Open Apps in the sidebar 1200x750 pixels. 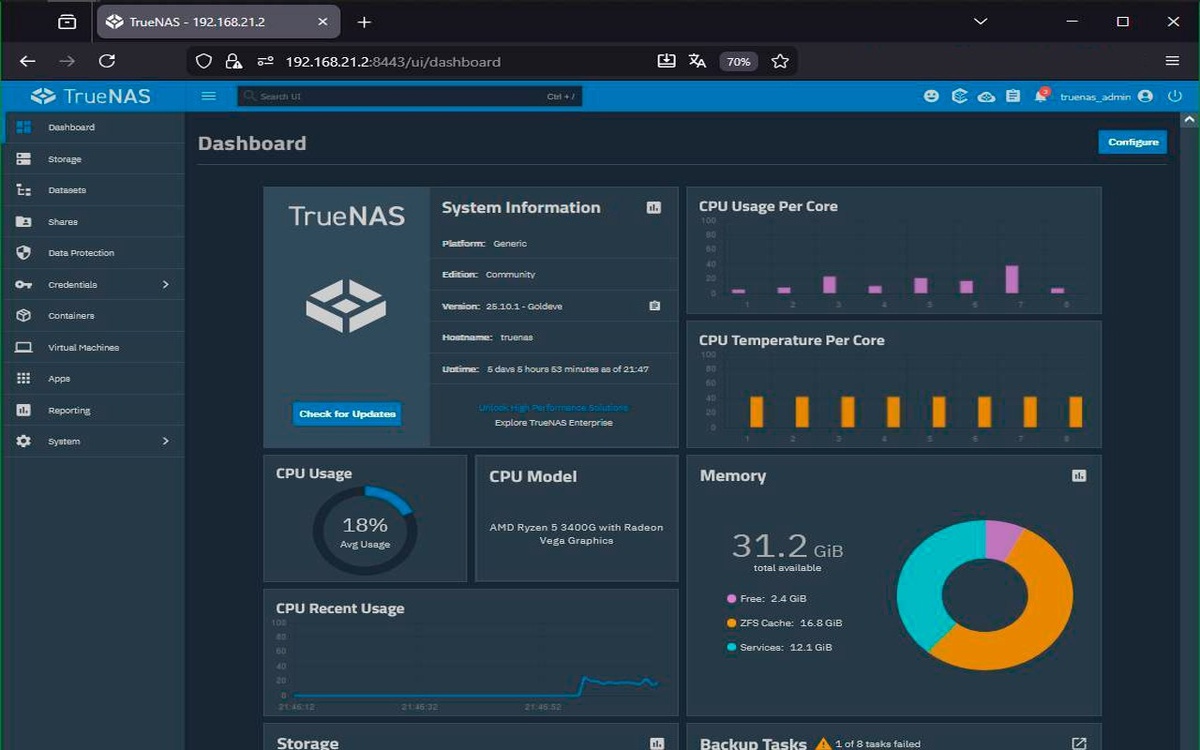click(93, 379)
